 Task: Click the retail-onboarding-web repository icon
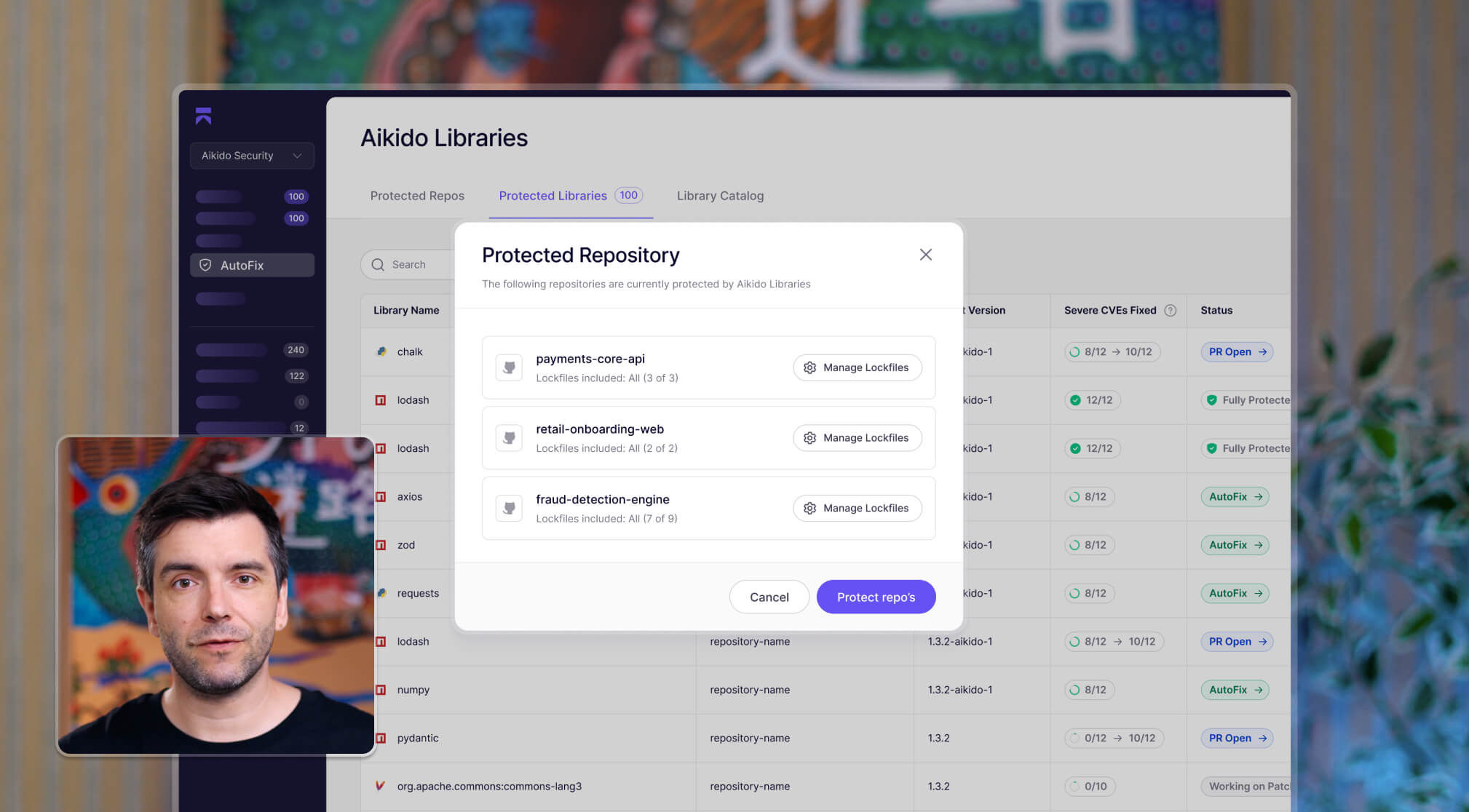(509, 438)
